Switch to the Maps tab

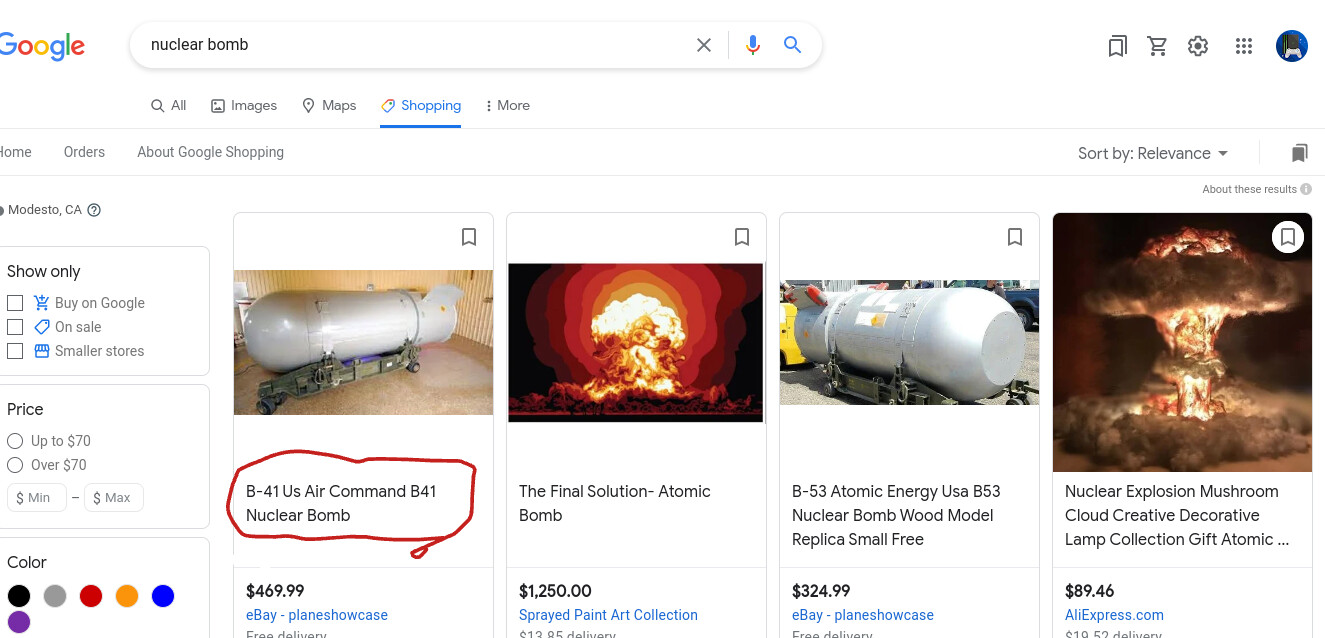(329, 105)
